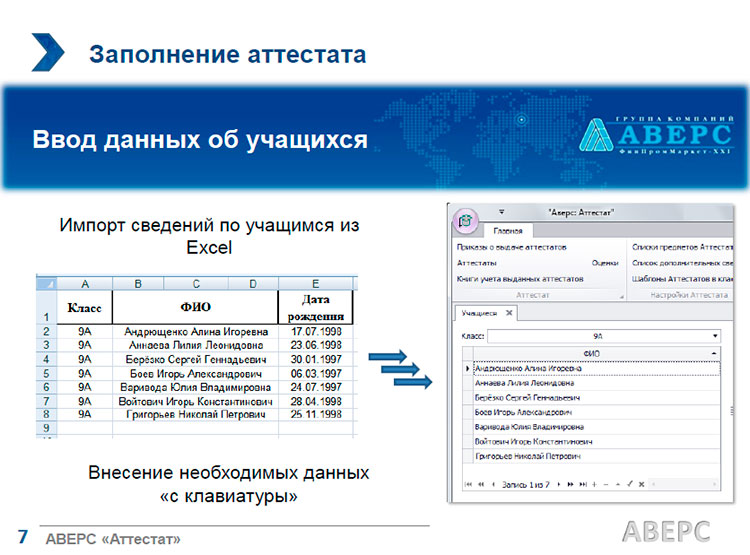Confirm edit with the checkmark button
Image resolution: width=750 pixels, height=555 pixels.
630,484
